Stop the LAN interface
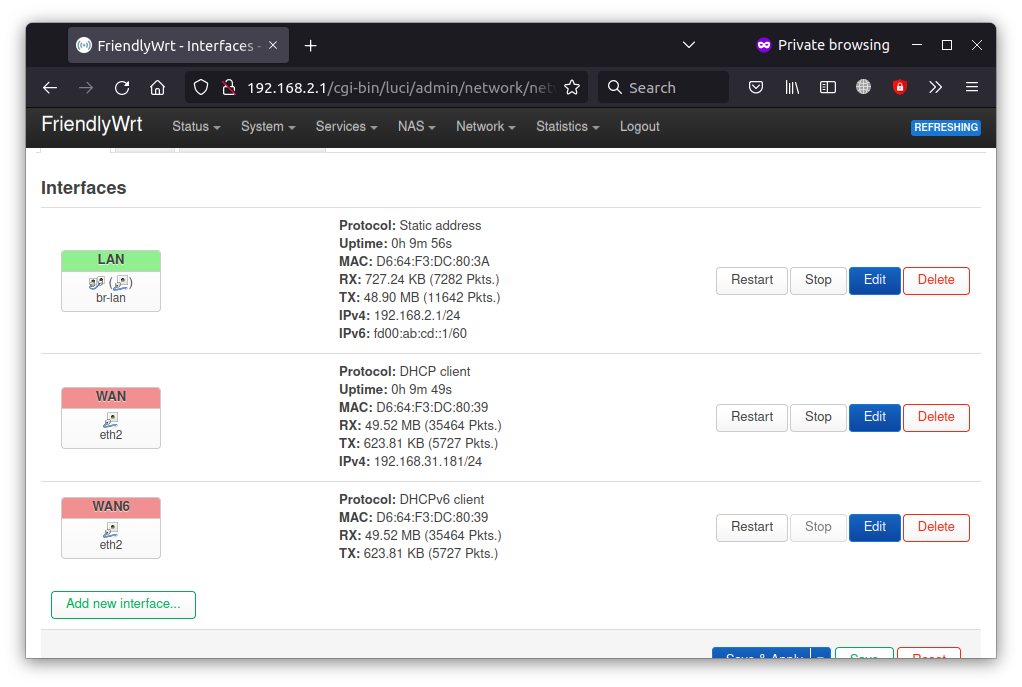1022x687 pixels. click(818, 280)
